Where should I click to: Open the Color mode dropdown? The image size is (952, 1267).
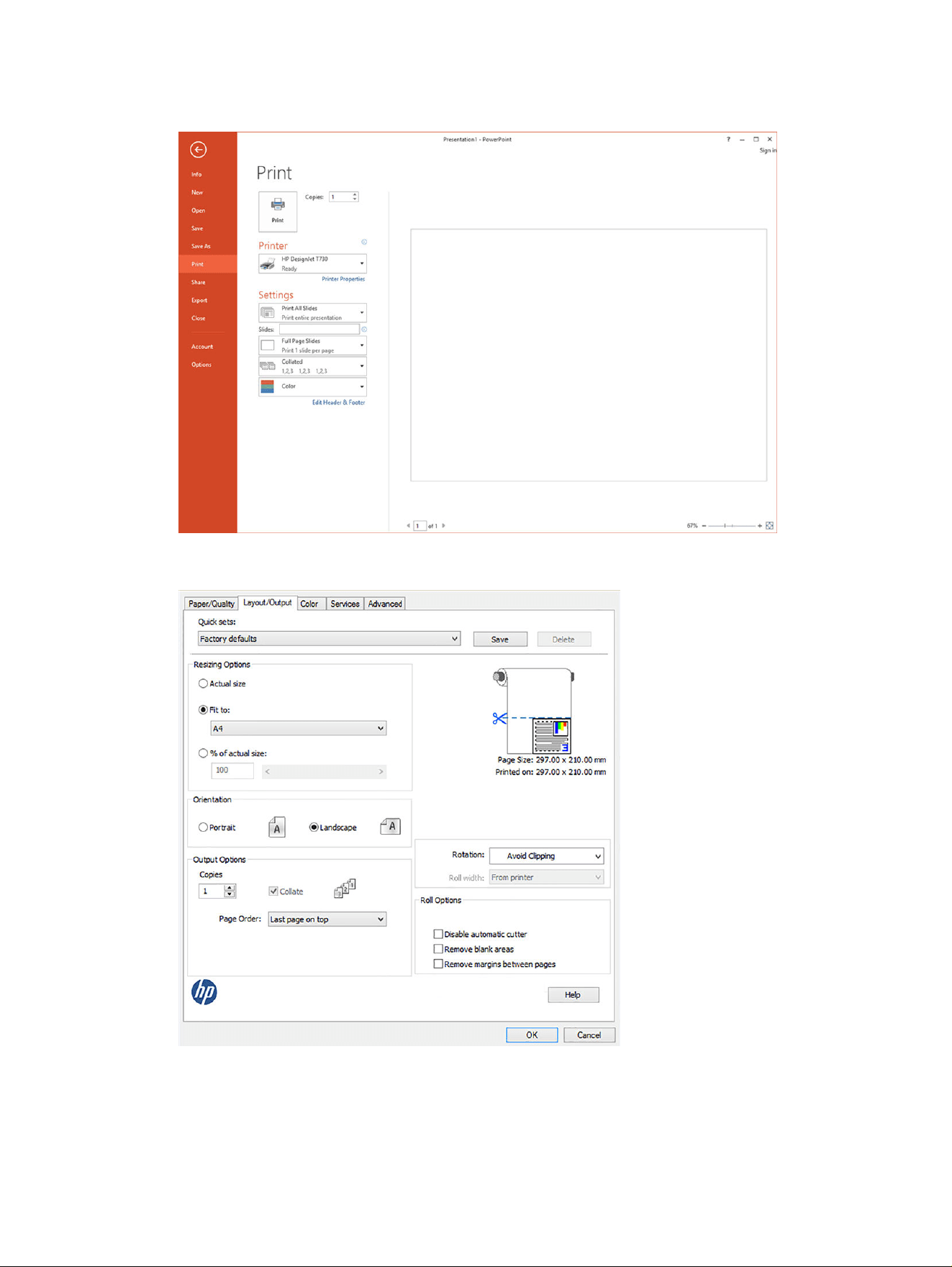point(312,387)
